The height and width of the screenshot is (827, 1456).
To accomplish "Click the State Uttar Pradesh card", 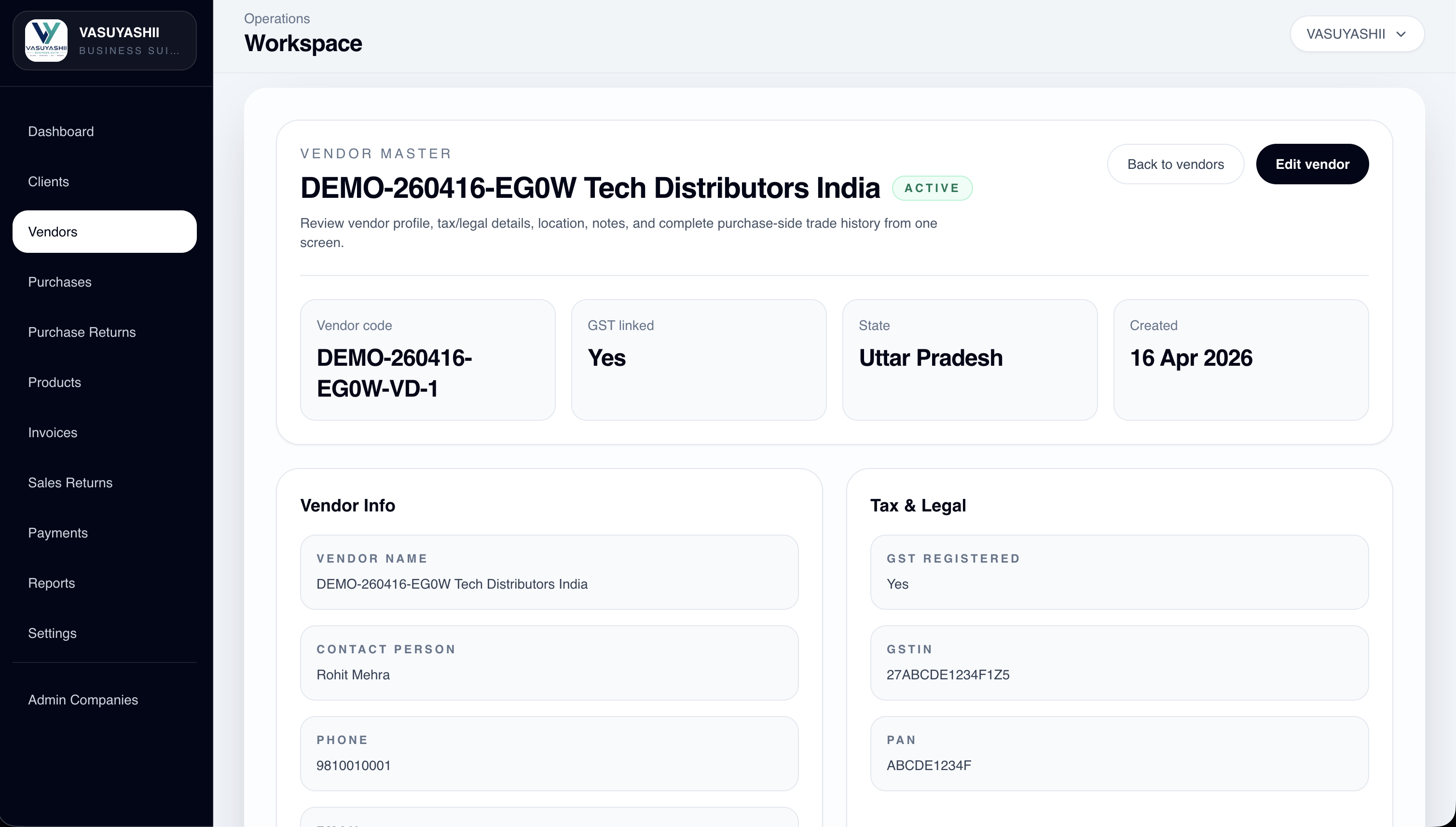I will [x=970, y=360].
